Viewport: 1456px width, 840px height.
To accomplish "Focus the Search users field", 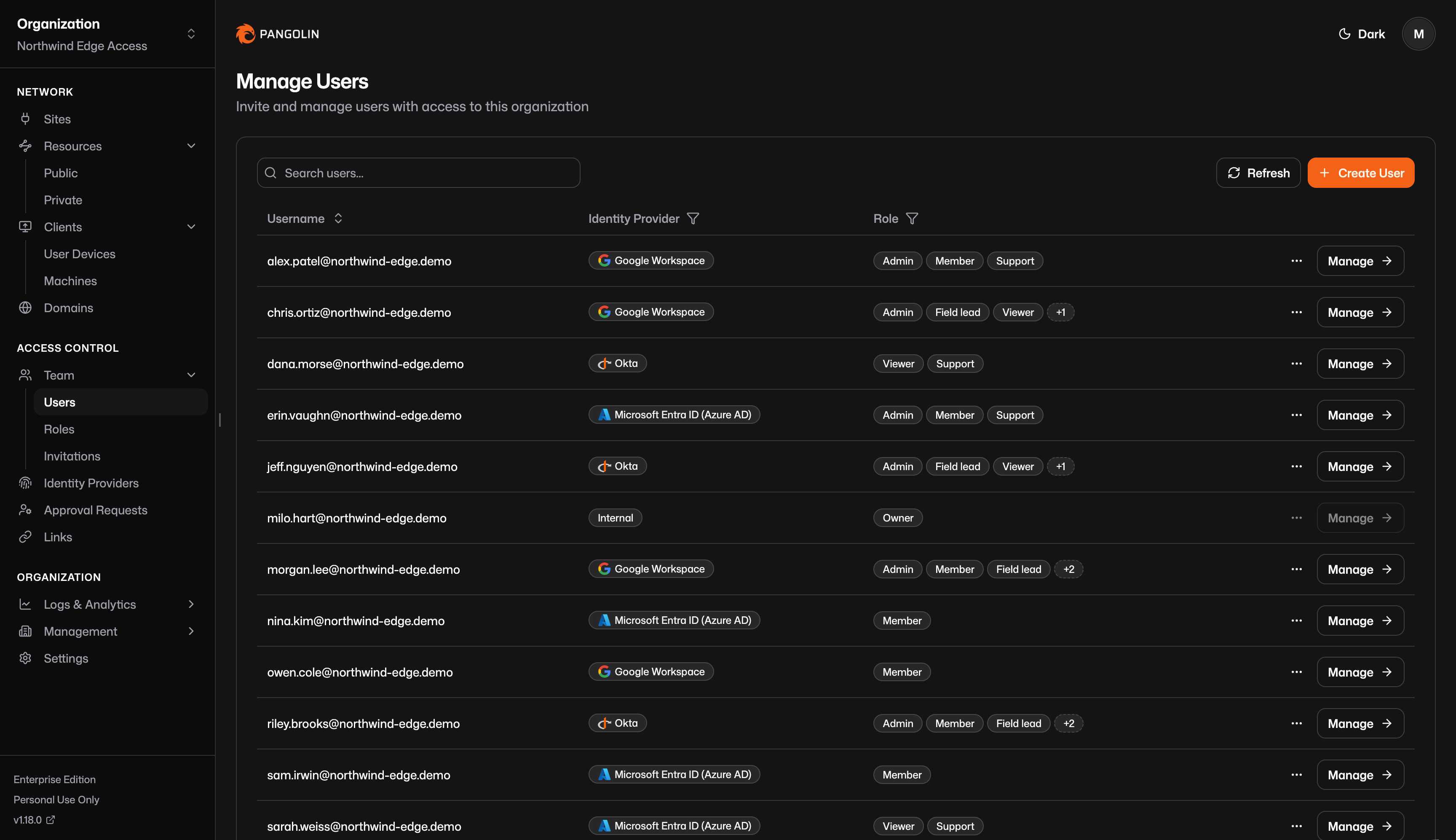I will click(x=418, y=173).
